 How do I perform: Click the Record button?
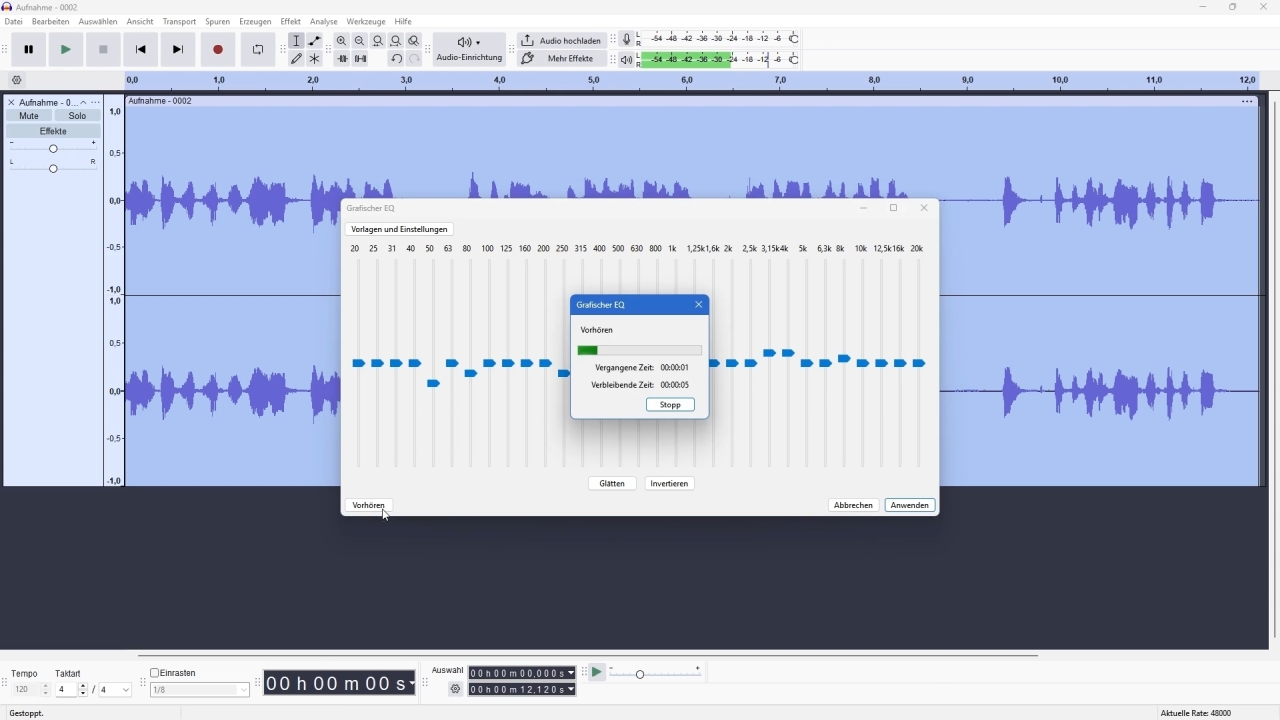tap(218, 50)
